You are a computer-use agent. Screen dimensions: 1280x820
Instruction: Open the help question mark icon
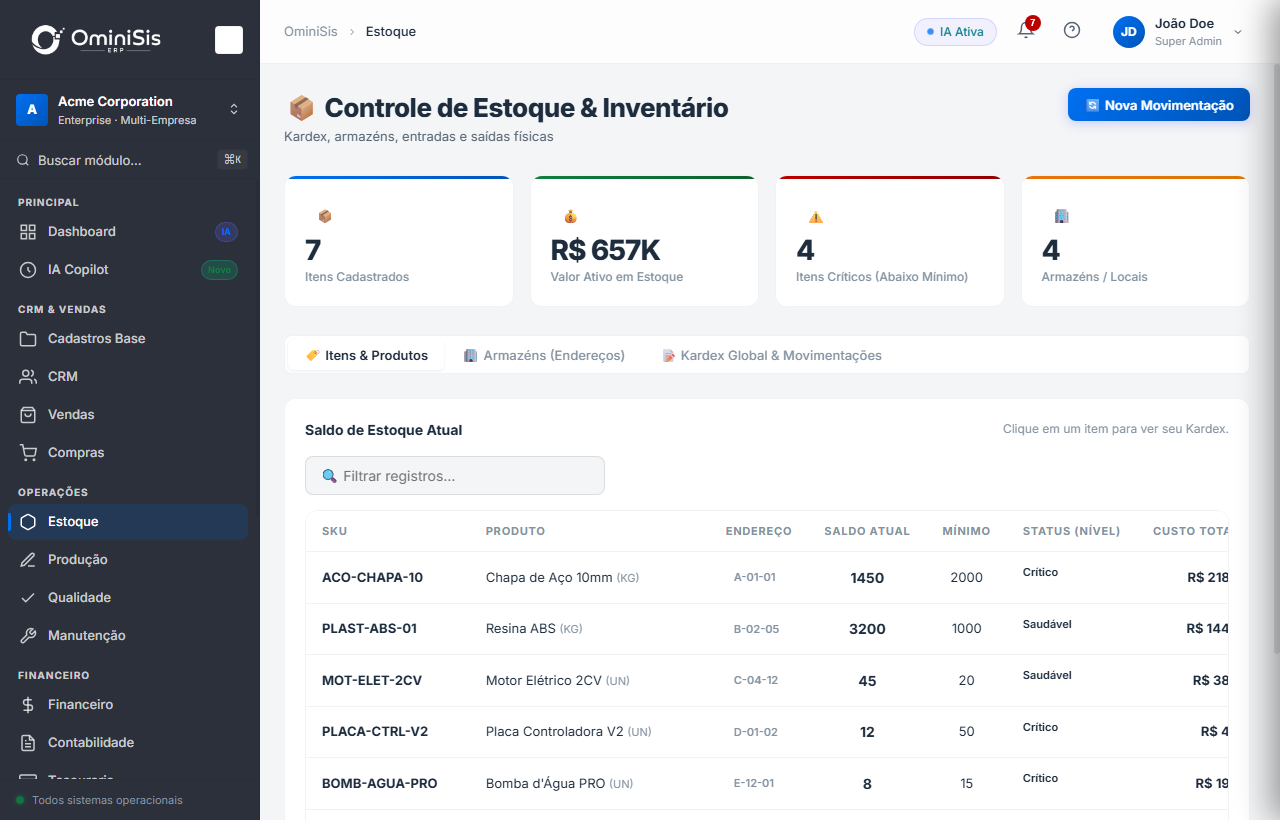click(1072, 31)
